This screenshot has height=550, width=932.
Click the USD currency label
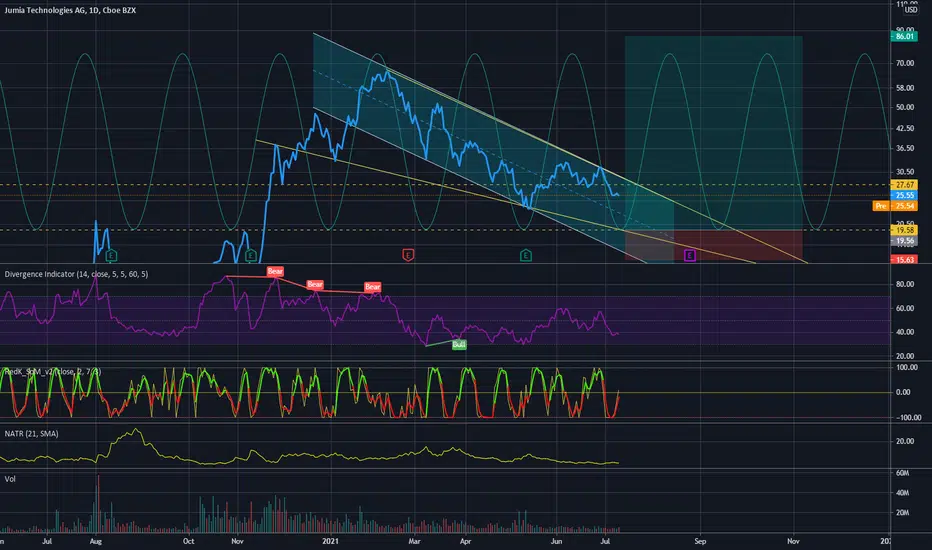point(911,10)
